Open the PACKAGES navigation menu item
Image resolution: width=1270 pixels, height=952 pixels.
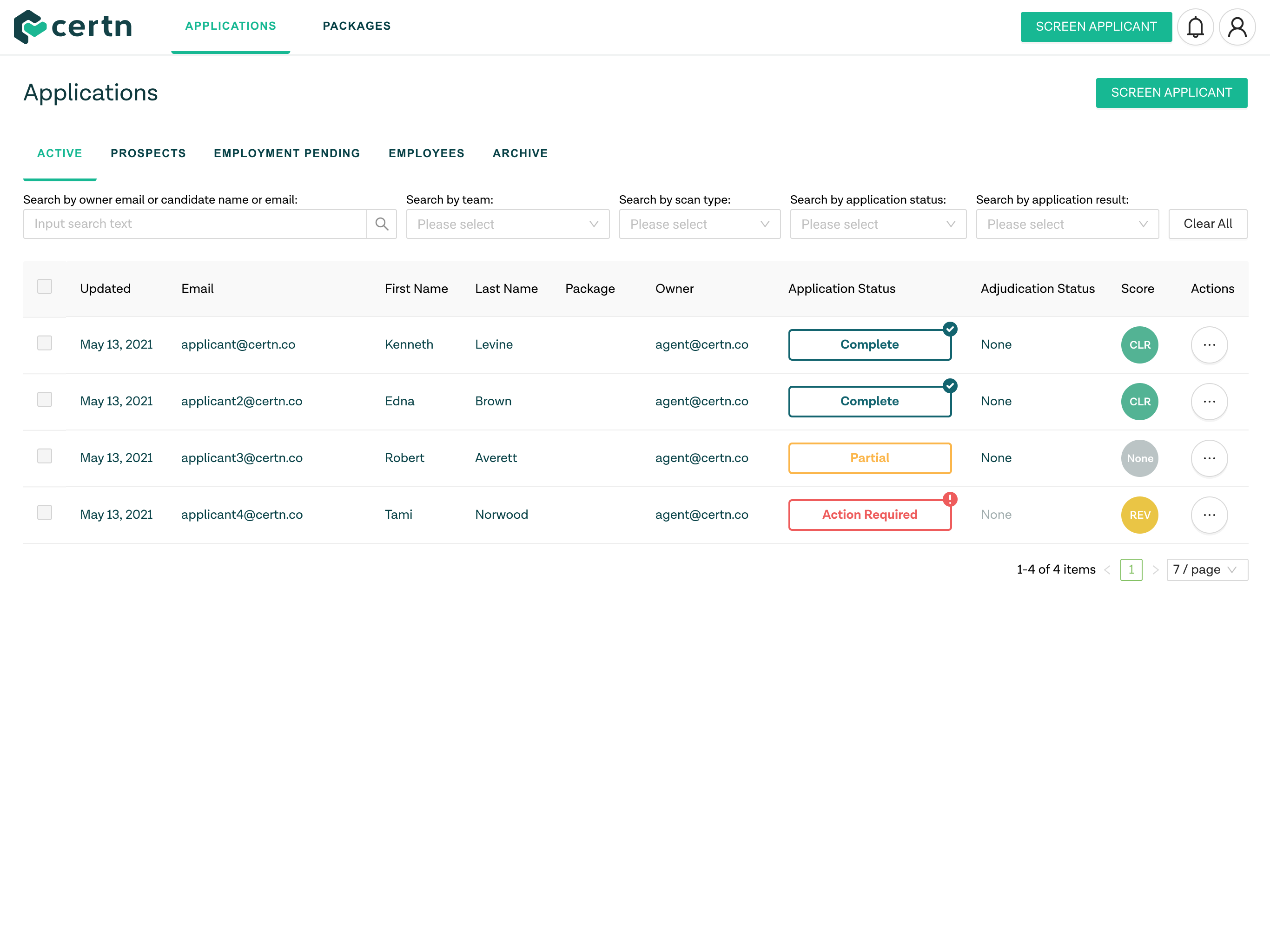[357, 26]
